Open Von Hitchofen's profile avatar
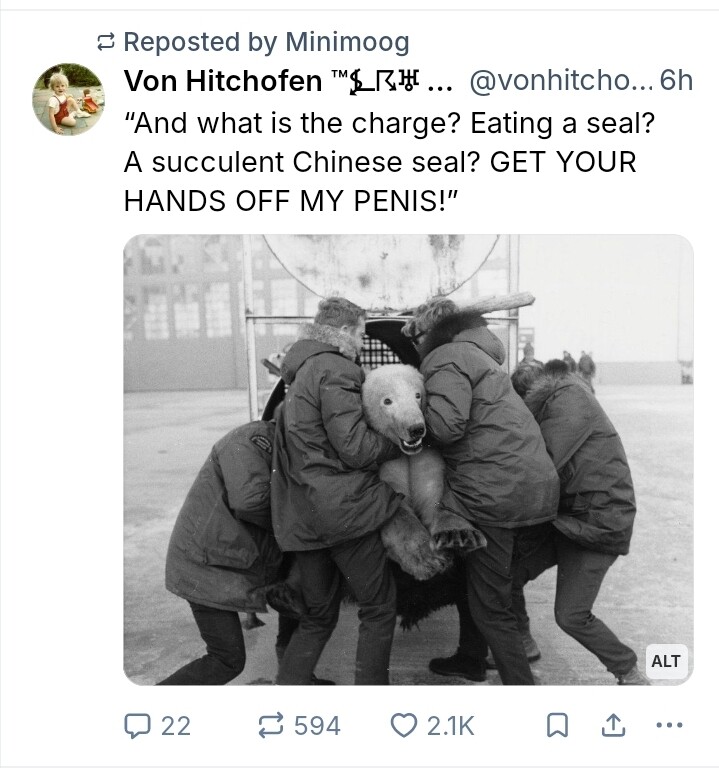This screenshot has height=768, width=719. click(x=68, y=99)
